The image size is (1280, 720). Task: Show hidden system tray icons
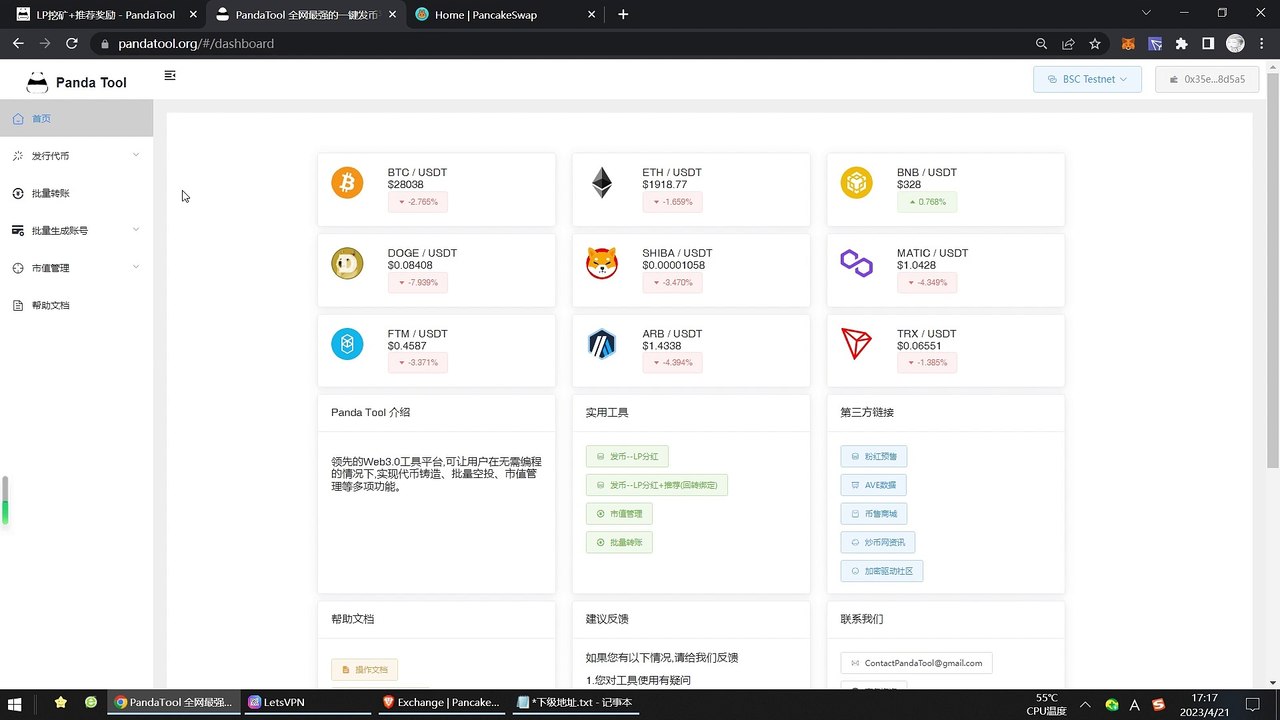tap(1086, 703)
